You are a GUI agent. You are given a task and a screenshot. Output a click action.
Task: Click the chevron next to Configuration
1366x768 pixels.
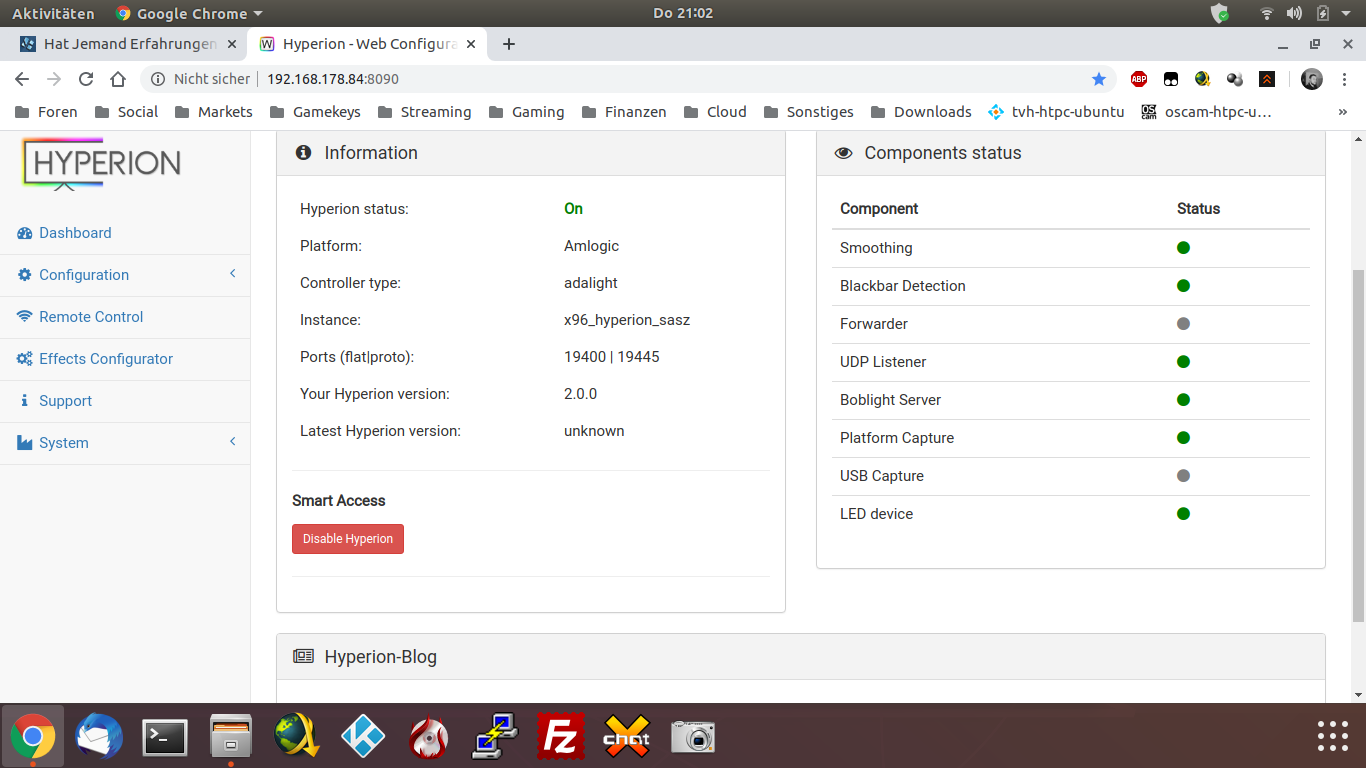233,274
